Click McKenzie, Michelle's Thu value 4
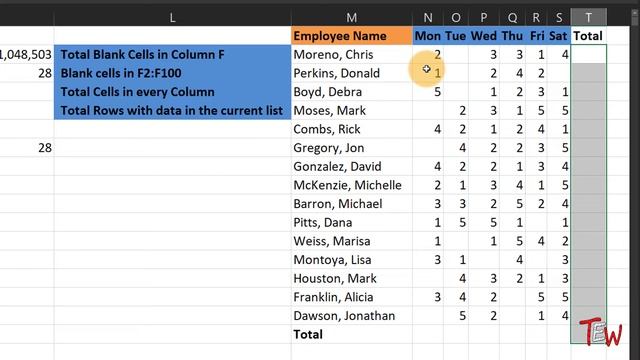Screen dimensions: 640x360 click(x=512, y=185)
